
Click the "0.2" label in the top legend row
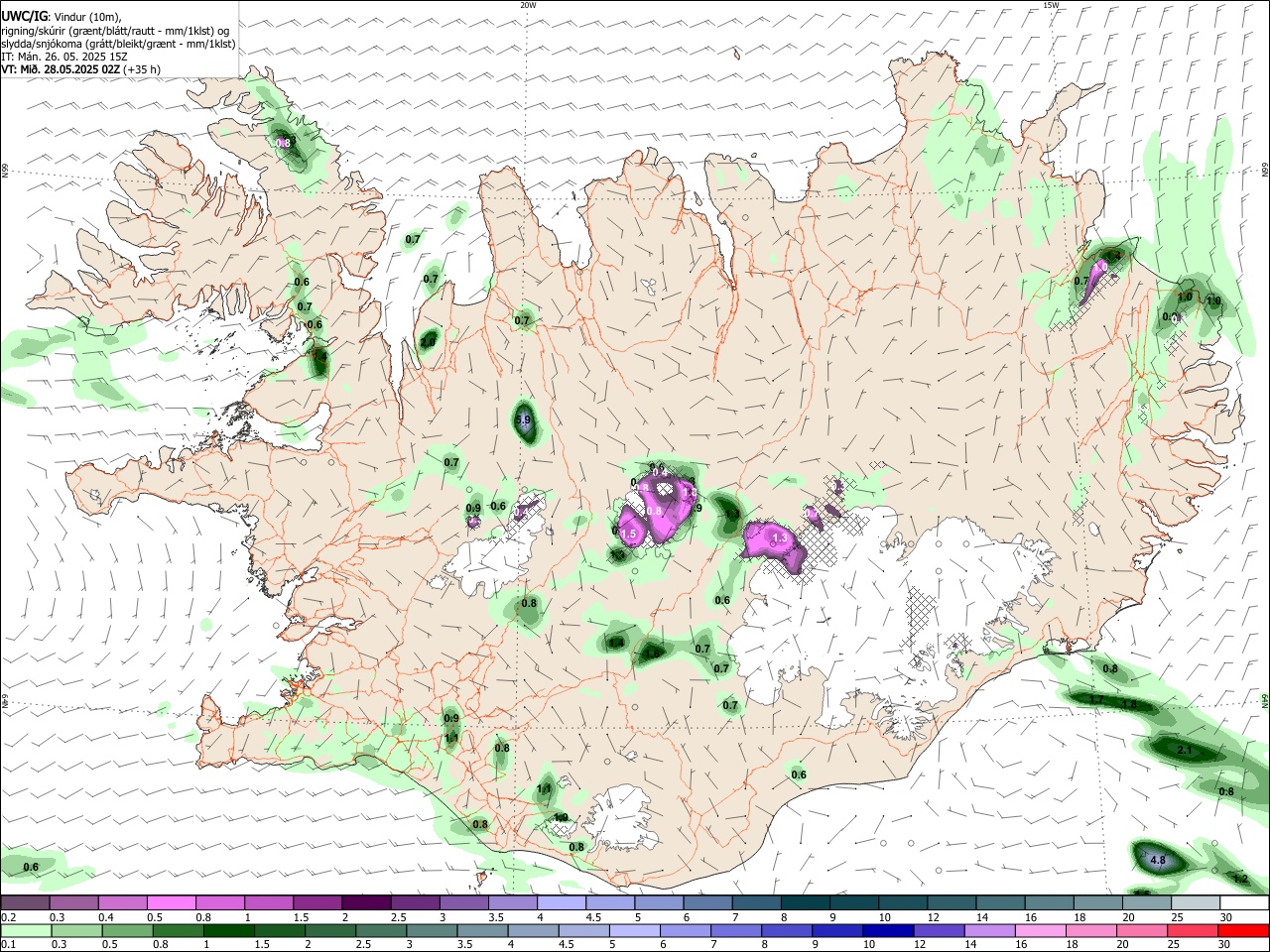point(8,918)
